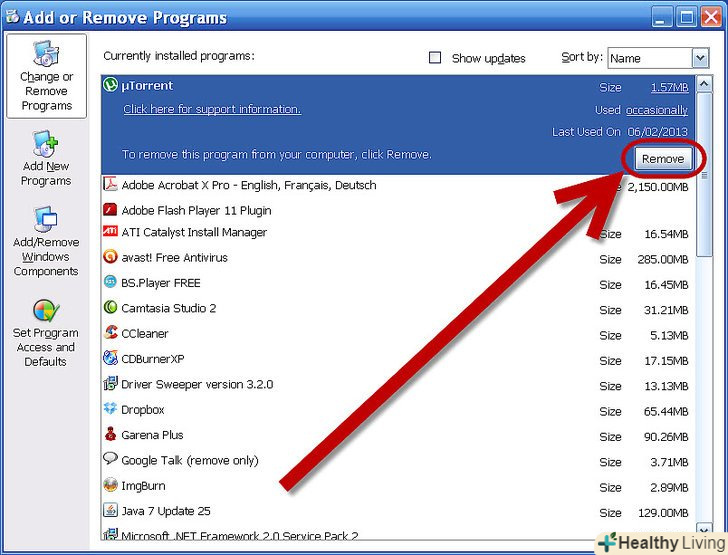Image resolution: width=728 pixels, height=555 pixels.
Task: Select CDBurnerXP program icon
Action: pyautogui.click(x=110, y=358)
